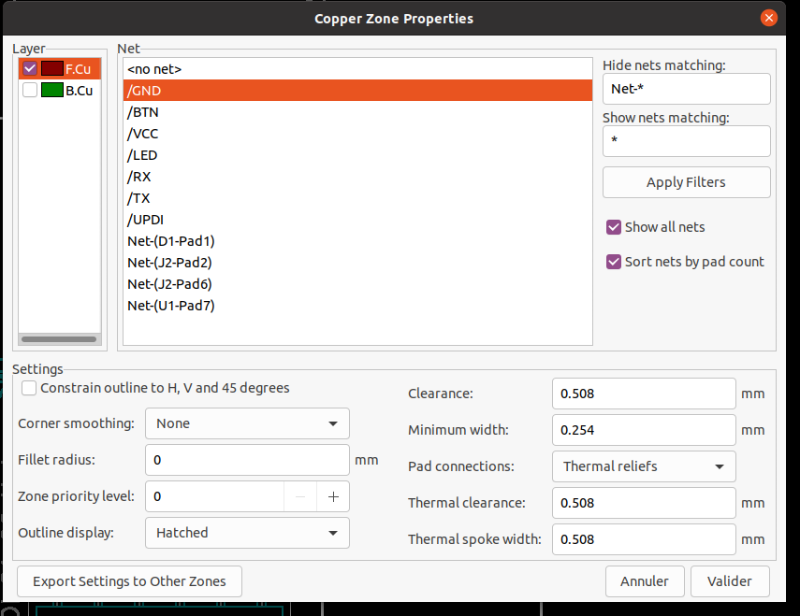The width and height of the screenshot is (800, 616).
Task: Select the Net-(D1-Pad1) net
Action: pyautogui.click(x=357, y=241)
